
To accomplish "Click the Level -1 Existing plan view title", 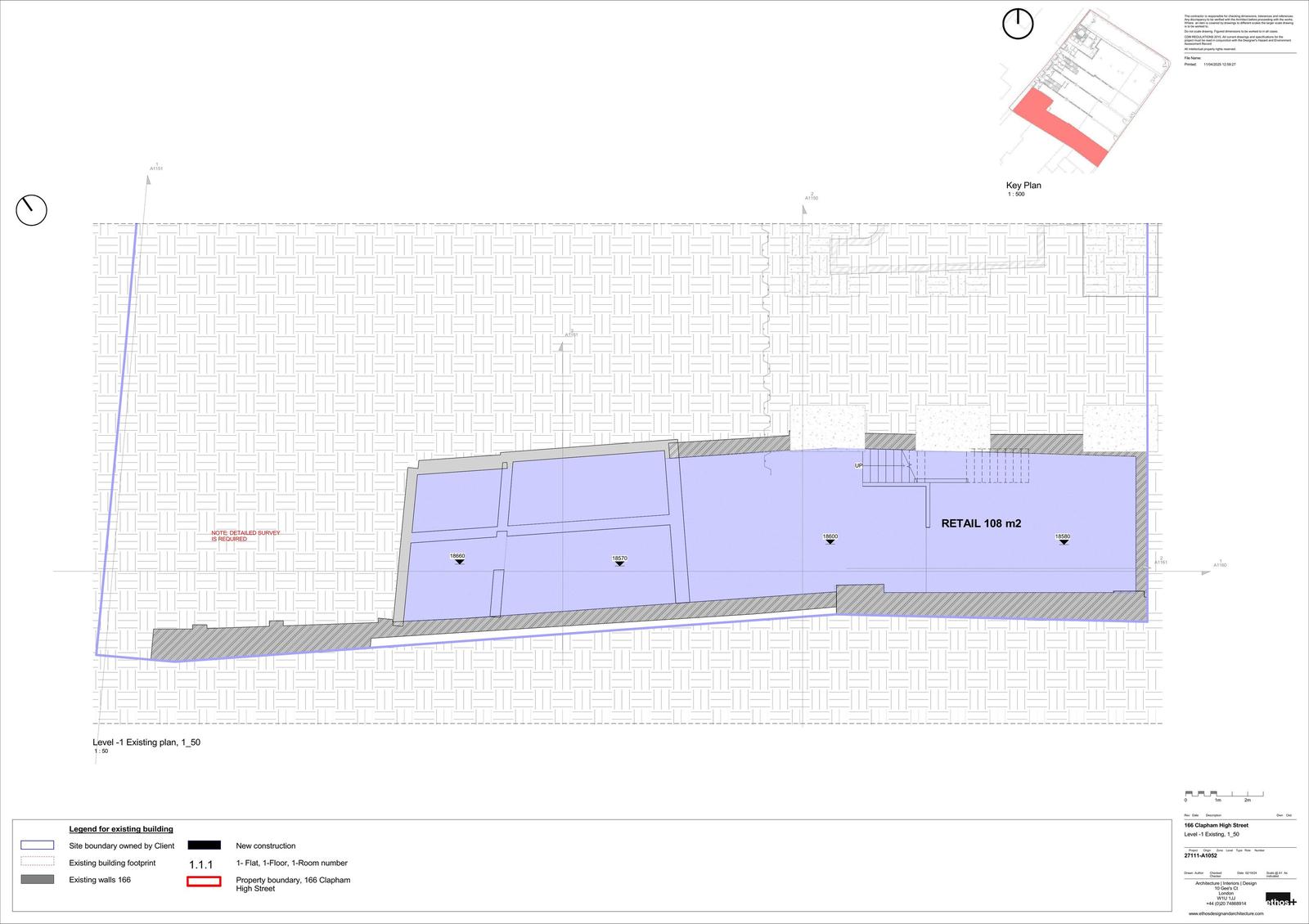I will click(146, 742).
